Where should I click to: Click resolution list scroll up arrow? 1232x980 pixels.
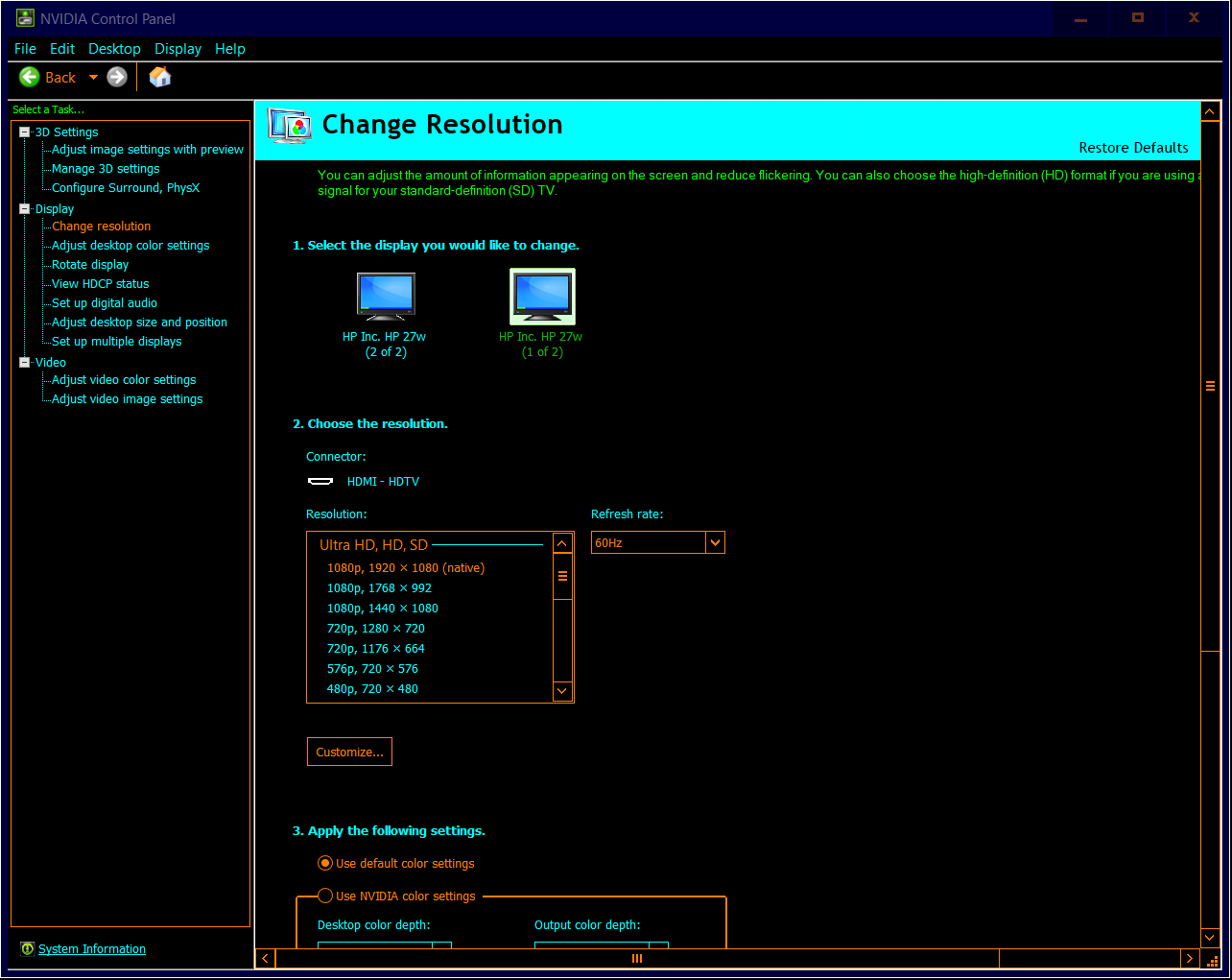coord(562,543)
